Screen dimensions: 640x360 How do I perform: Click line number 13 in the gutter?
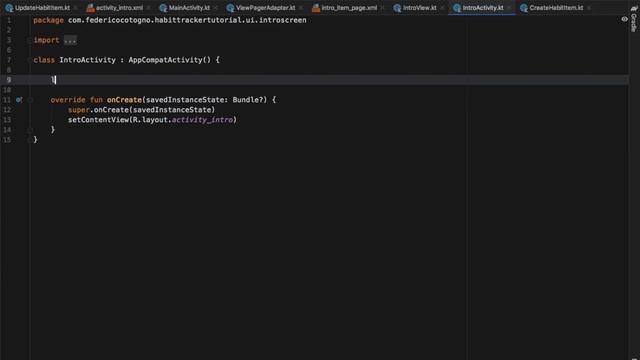point(7,120)
